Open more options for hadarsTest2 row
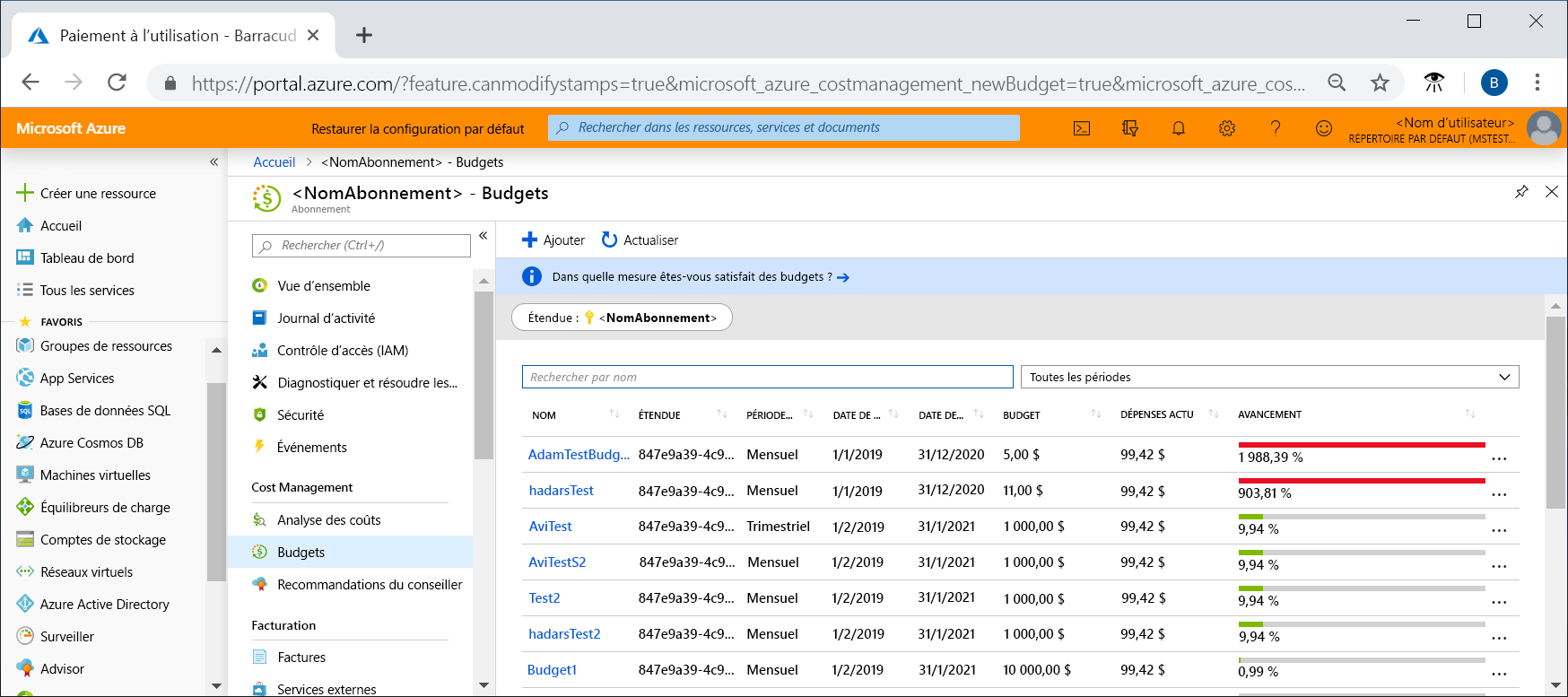Image resolution: width=1568 pixels, height=697 pixels. pos(1499,638)
